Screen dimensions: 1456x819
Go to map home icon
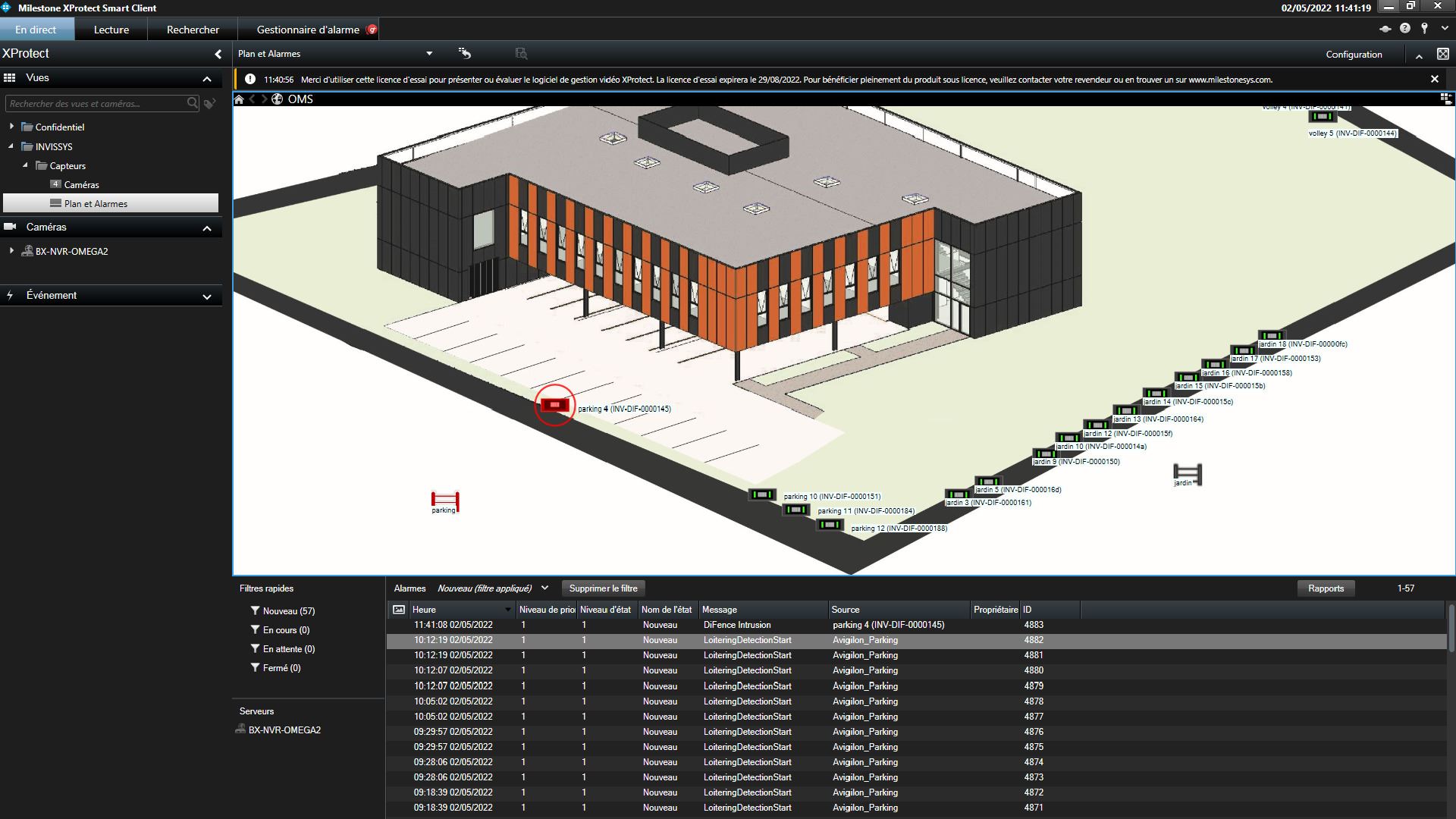tap(239, 99)
